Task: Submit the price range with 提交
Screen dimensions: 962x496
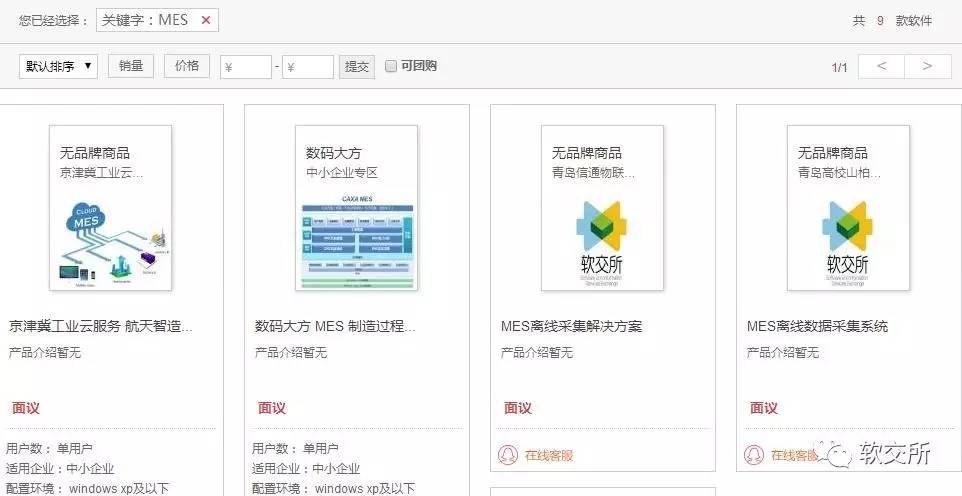Action: [357, 67]
